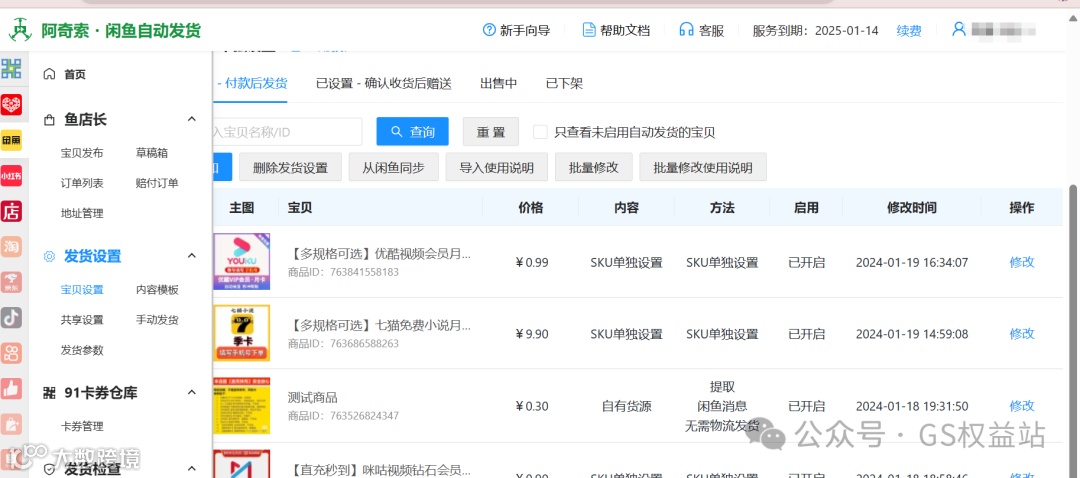Click the red thumbs-up icon

(11, 388)
